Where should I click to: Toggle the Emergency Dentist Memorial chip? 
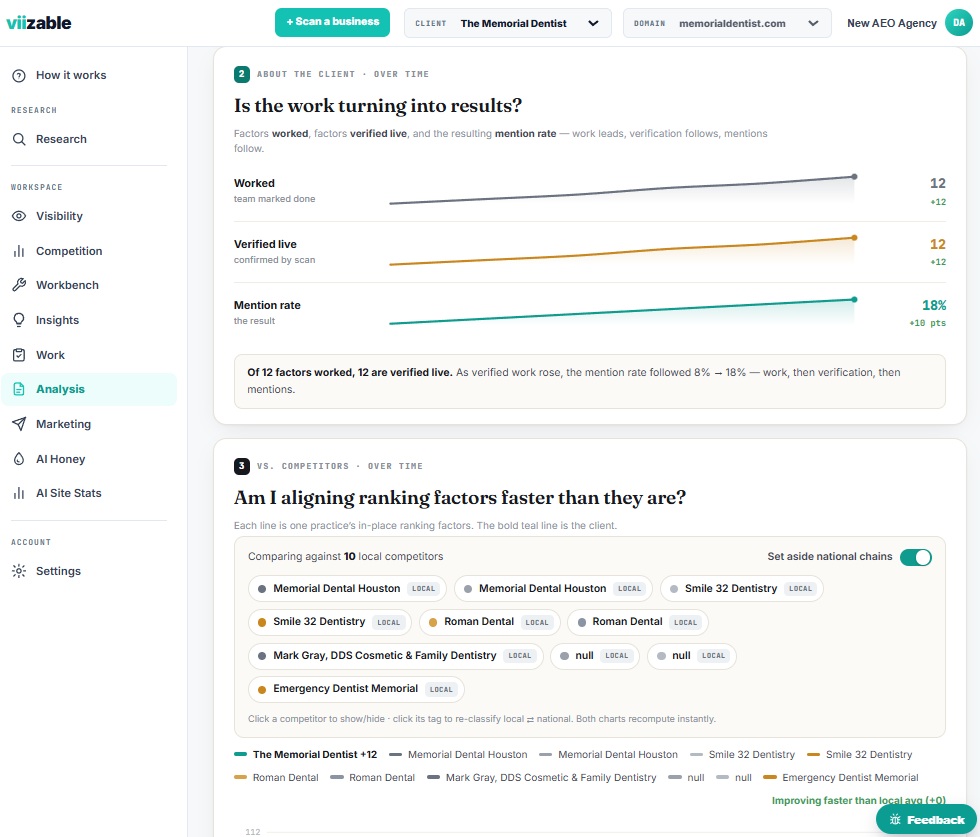pos(356,689)
